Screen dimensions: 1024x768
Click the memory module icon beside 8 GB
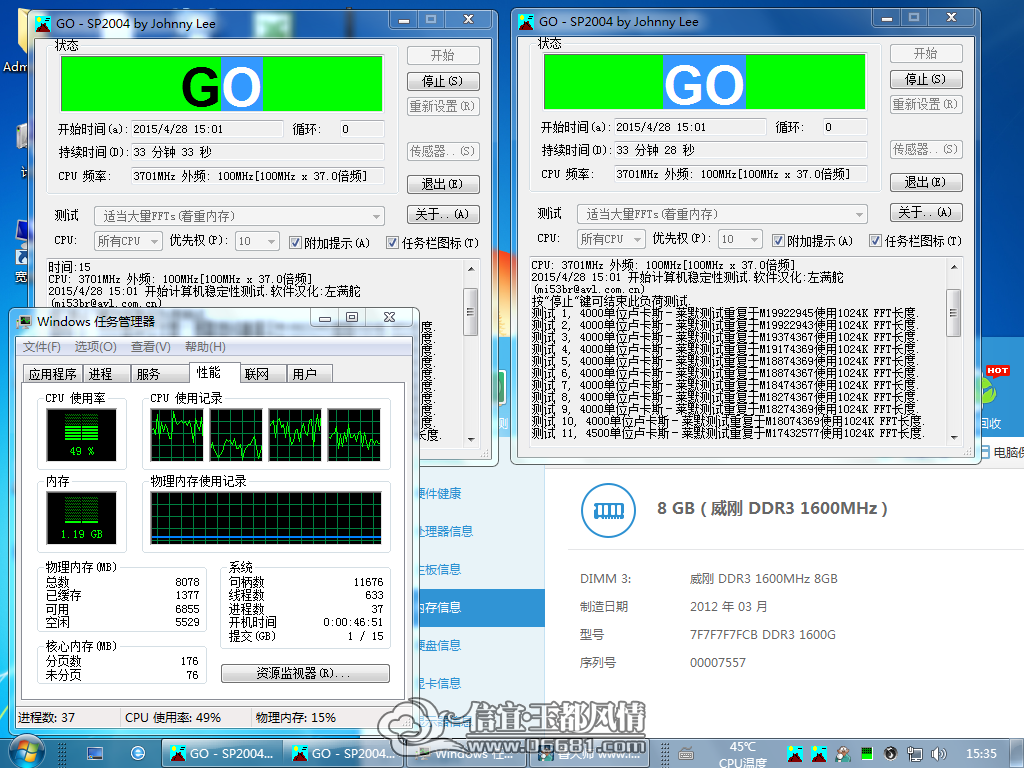(x=608, y=511)
